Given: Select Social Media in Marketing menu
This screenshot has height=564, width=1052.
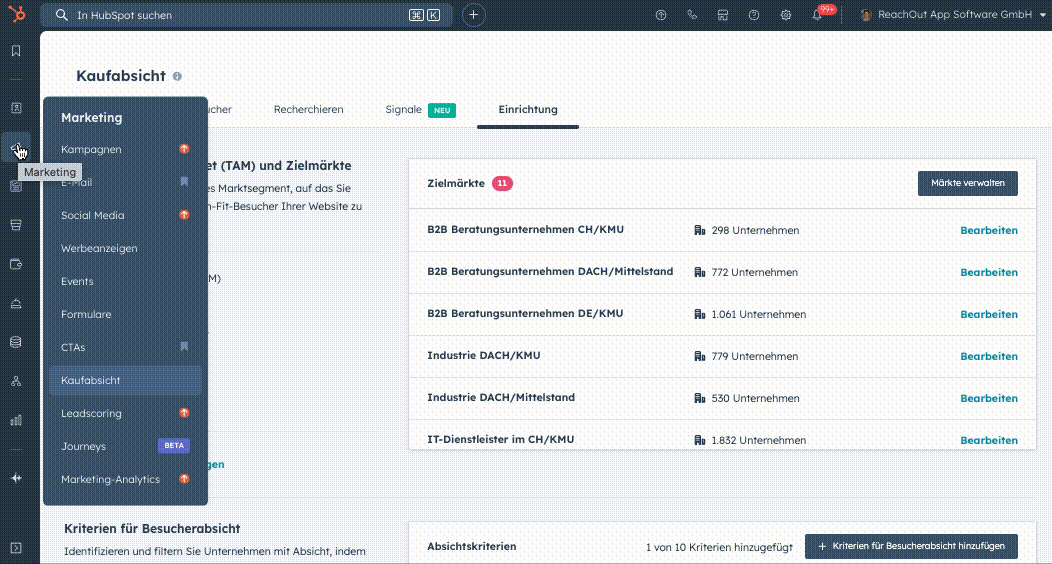Looking at the screenshot, I should pyautogui.click(x=92, y=215).
